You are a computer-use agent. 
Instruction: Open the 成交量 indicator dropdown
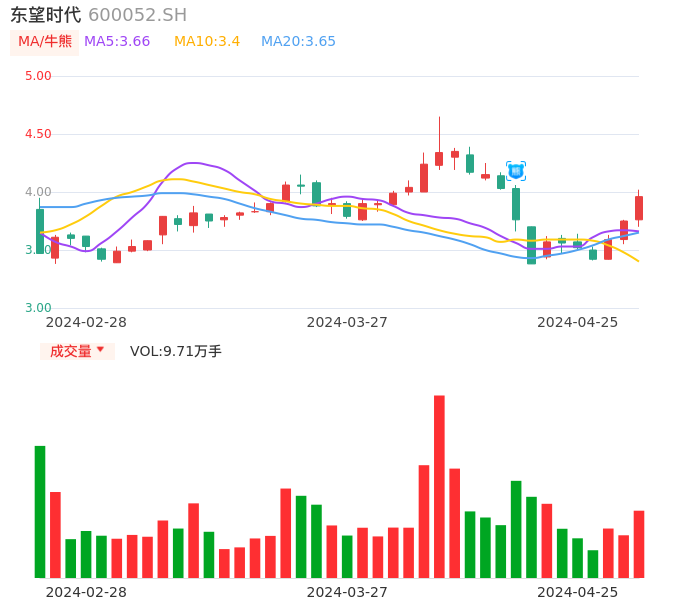[x=77, y=351]
